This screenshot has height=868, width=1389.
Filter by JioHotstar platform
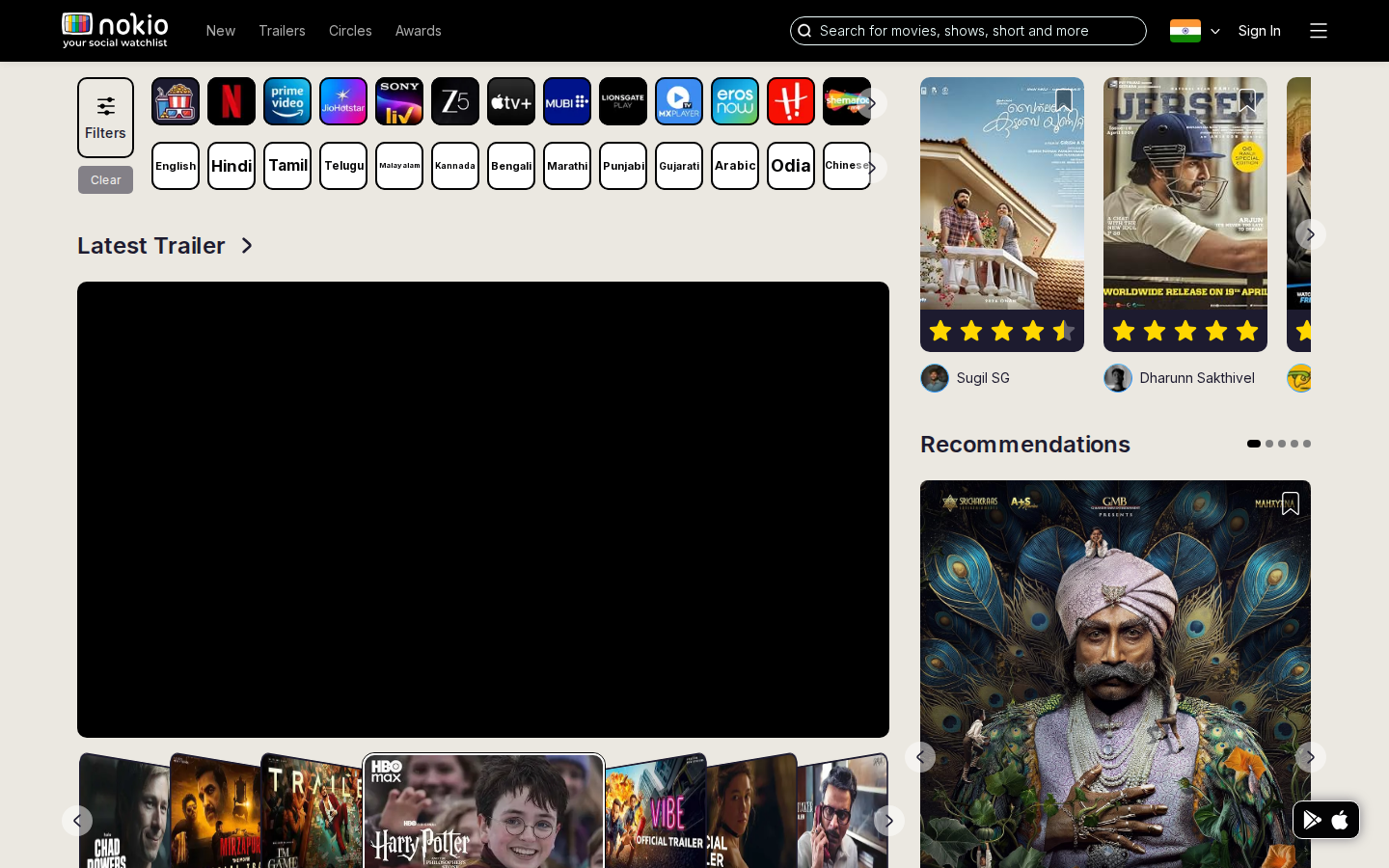point(343,101)
